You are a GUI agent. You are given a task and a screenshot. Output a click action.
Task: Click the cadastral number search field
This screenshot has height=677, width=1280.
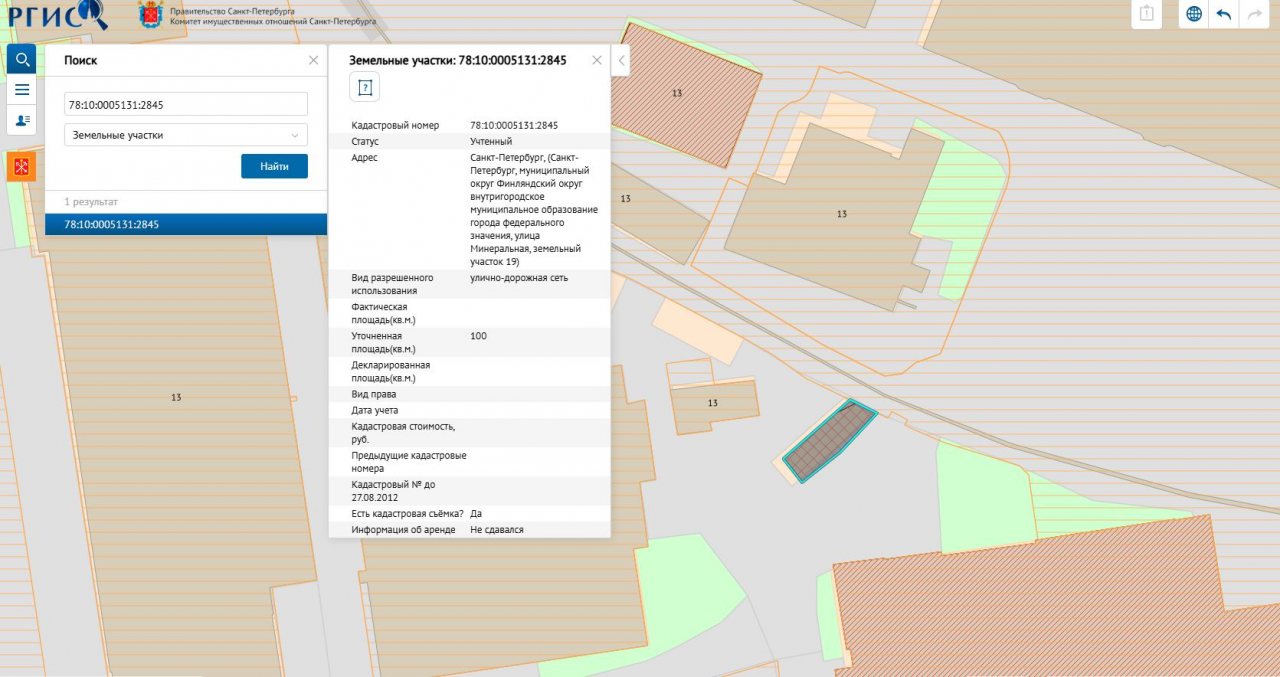pos(186,104)
